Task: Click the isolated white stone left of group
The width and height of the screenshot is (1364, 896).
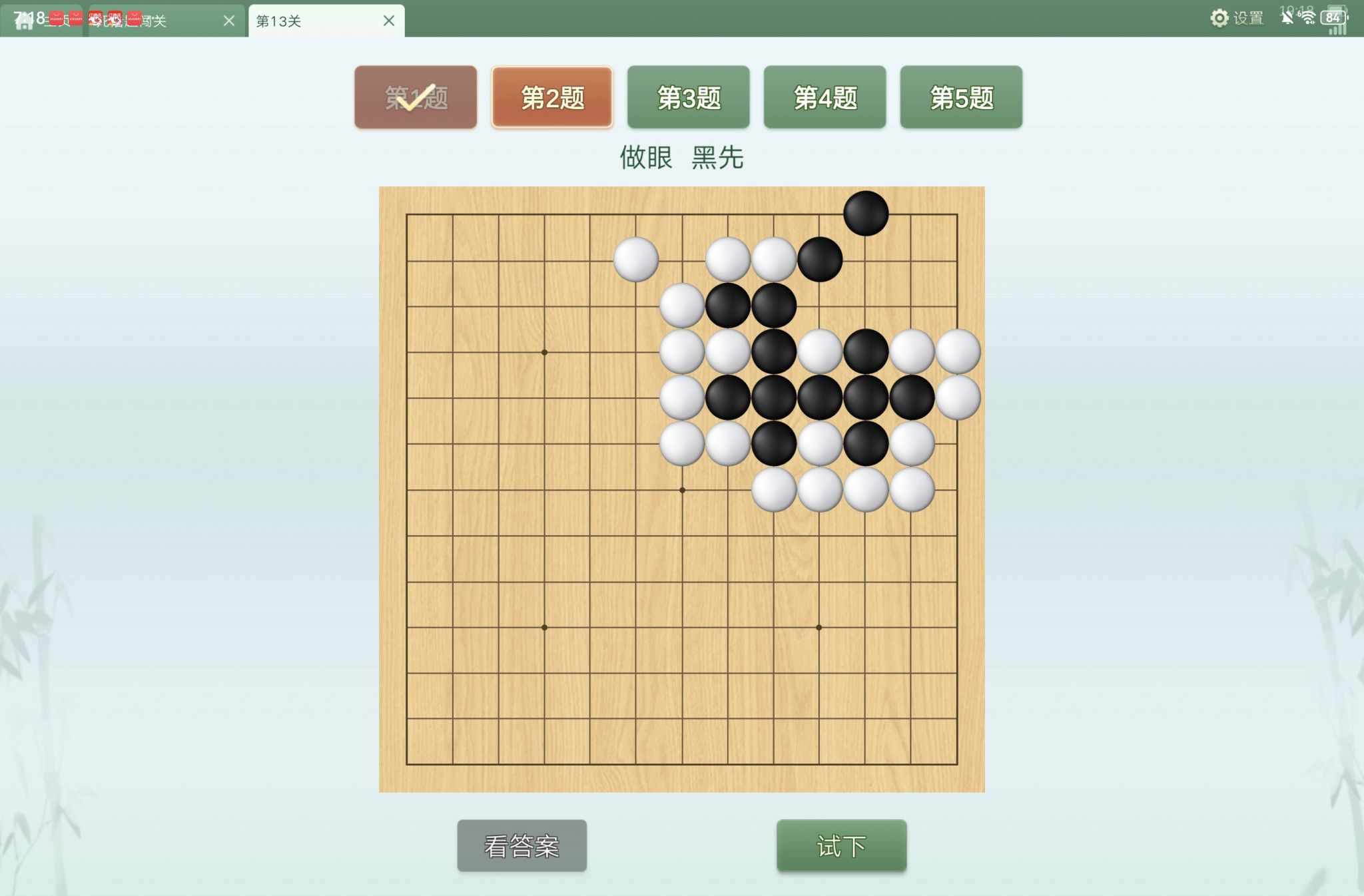Action: (636, 260)
